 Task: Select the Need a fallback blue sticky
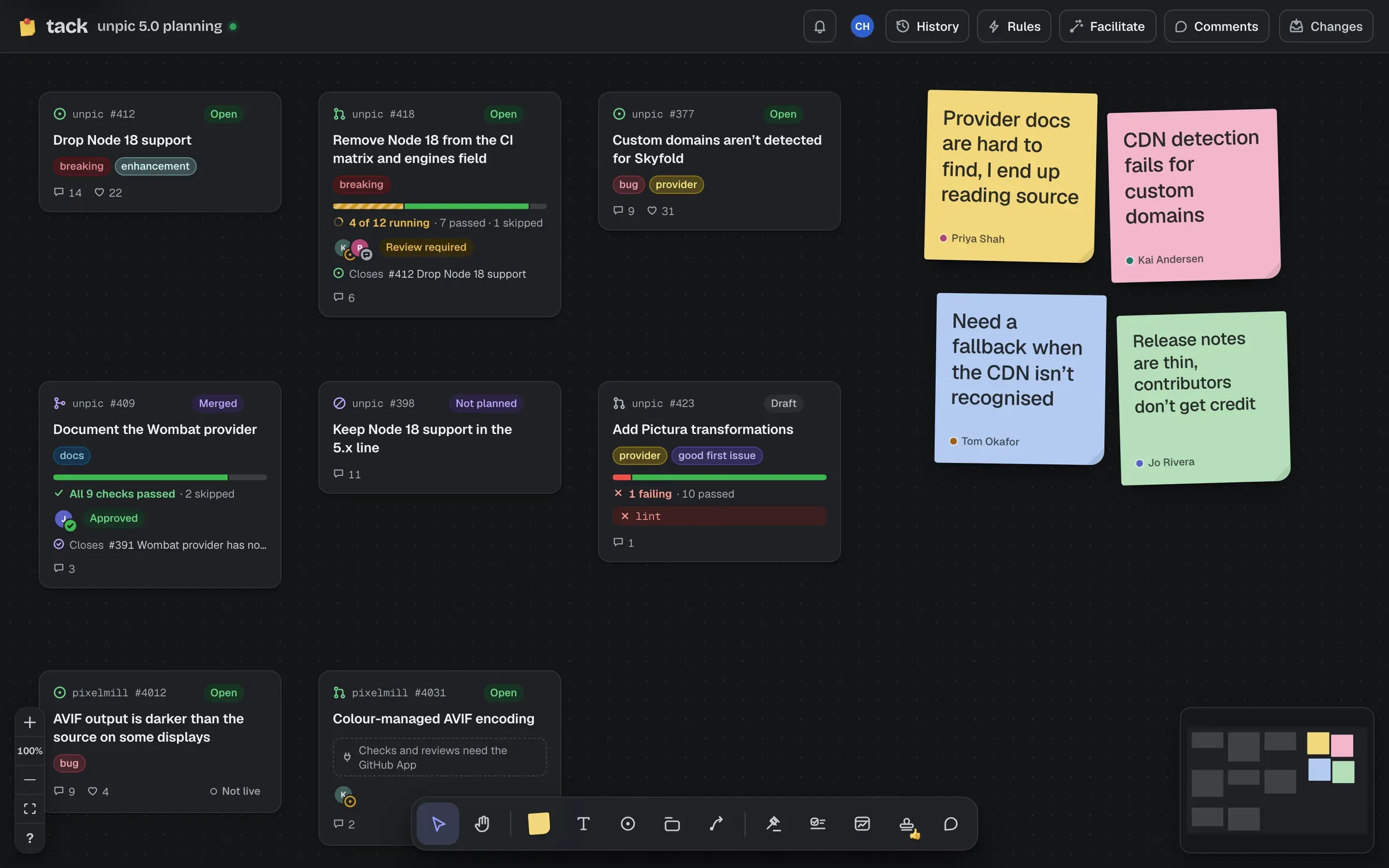1020,378
